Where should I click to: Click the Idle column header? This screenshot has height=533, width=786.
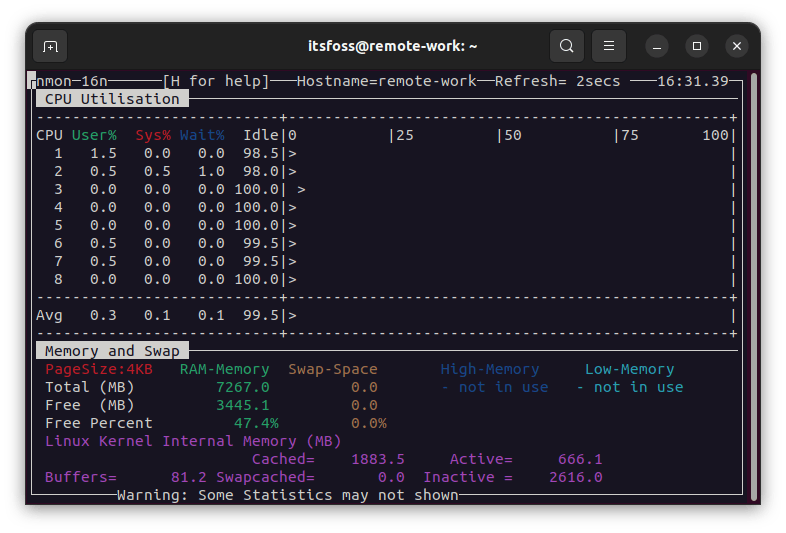click(260, 135)
